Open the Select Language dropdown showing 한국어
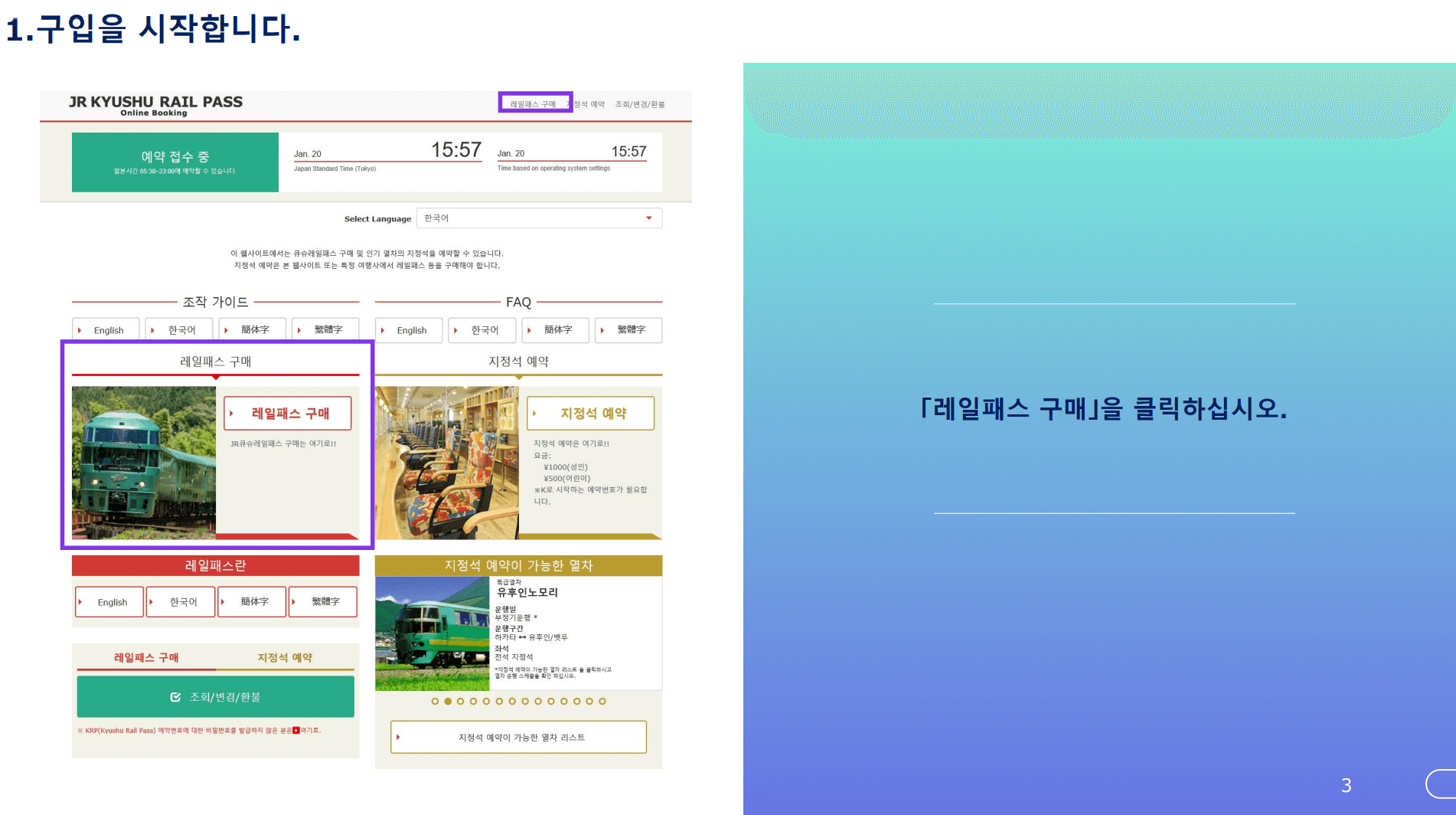This screenshot has height=815, width=1456. pyautogui.click(x=539, y=218)
